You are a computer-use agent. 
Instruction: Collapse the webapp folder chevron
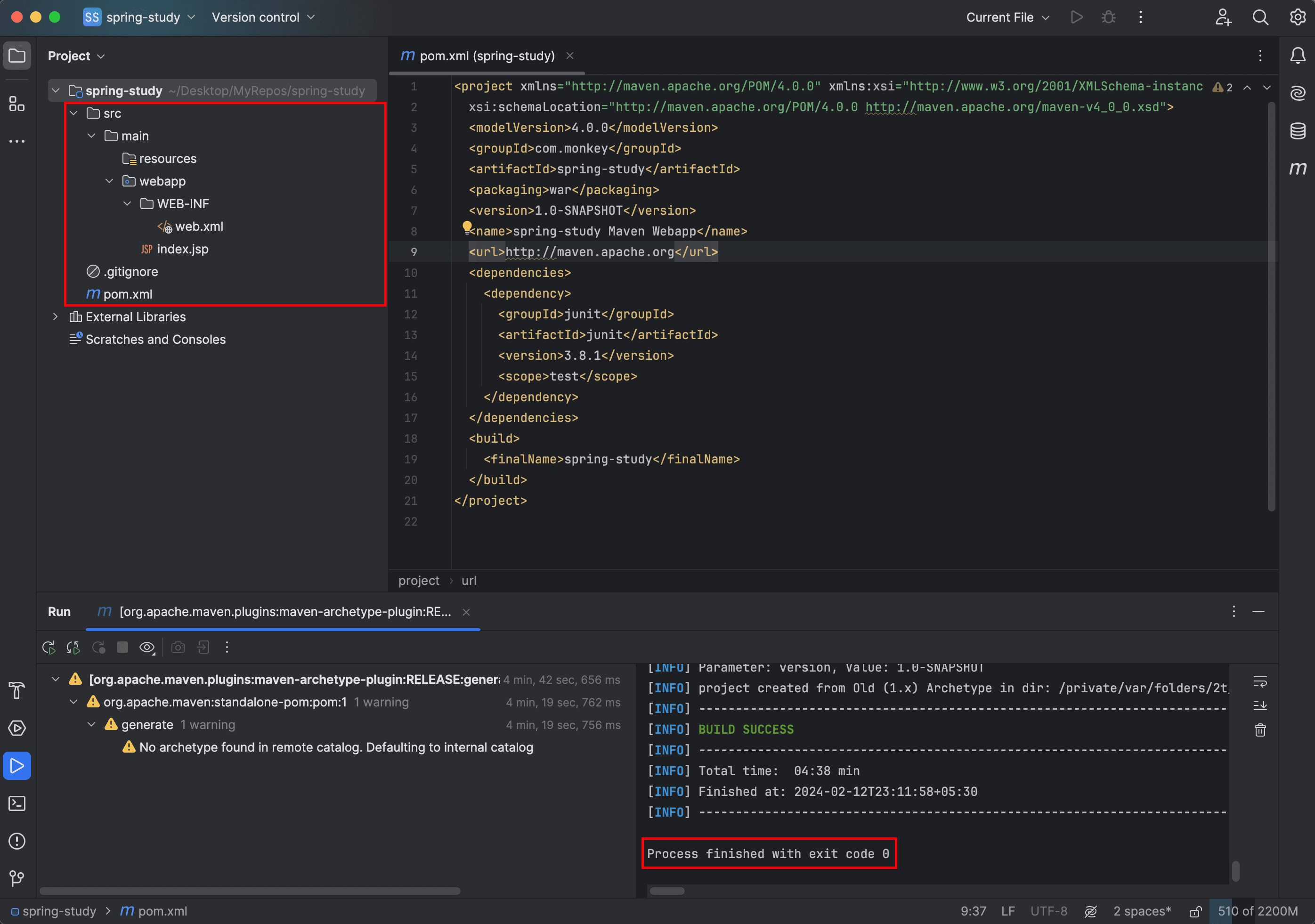click(109, 181)
